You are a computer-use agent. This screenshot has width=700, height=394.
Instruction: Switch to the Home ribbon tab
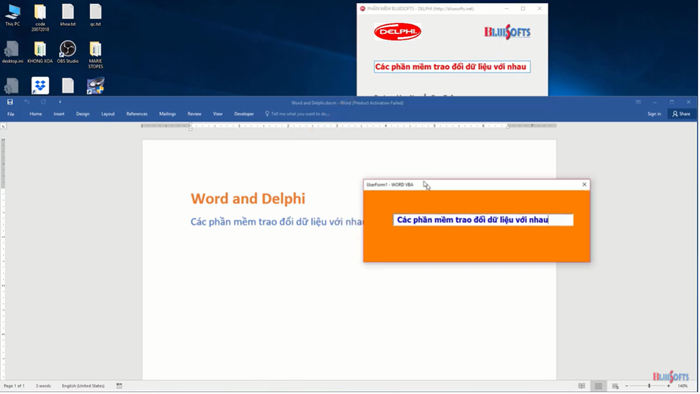tap(36, 114)
